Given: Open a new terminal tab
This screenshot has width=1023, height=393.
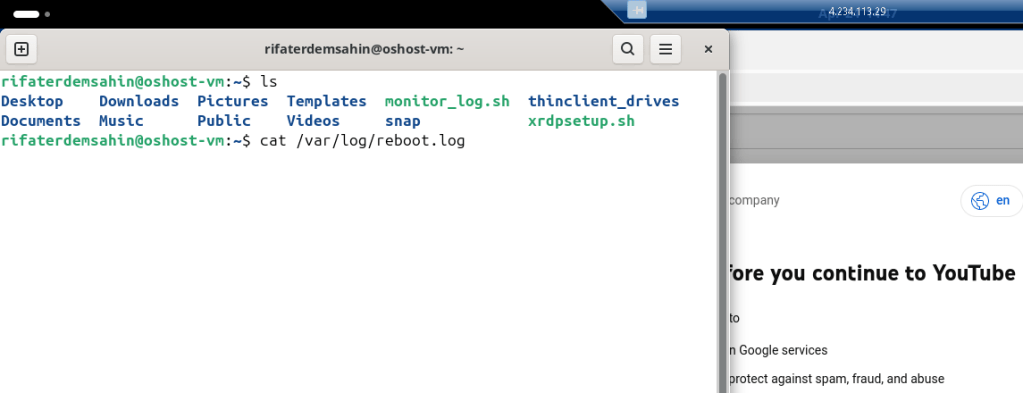Looking at the screenshot, I should coord(22,49).
